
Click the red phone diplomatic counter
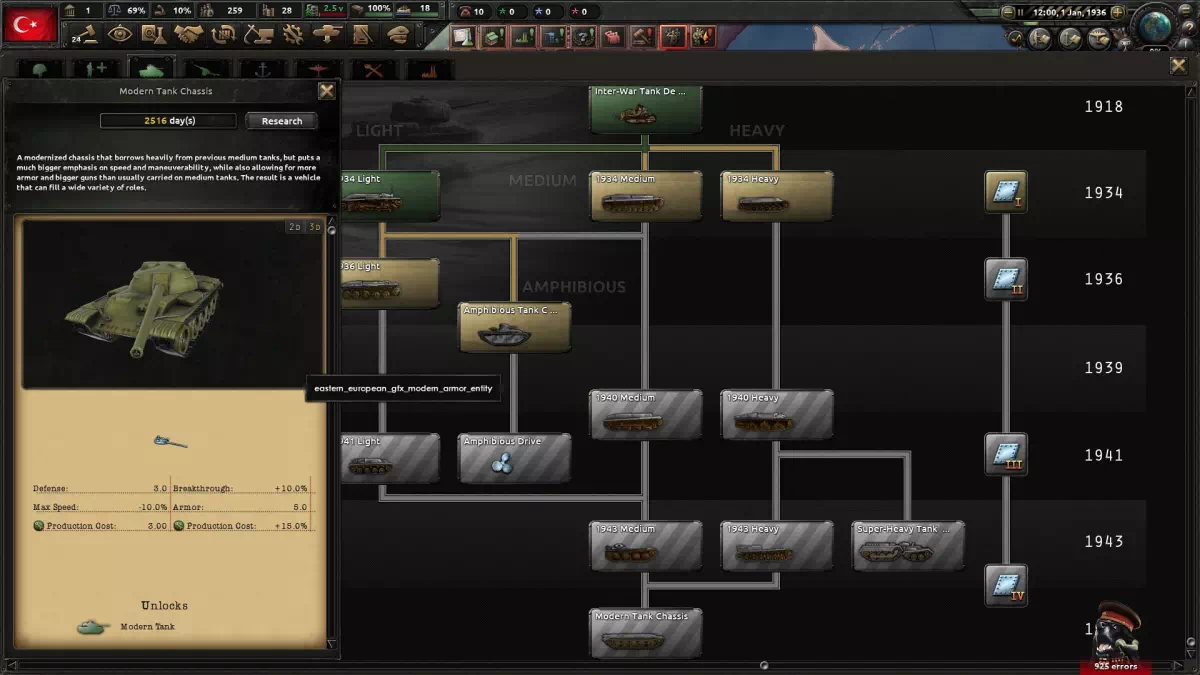[471, 12]
